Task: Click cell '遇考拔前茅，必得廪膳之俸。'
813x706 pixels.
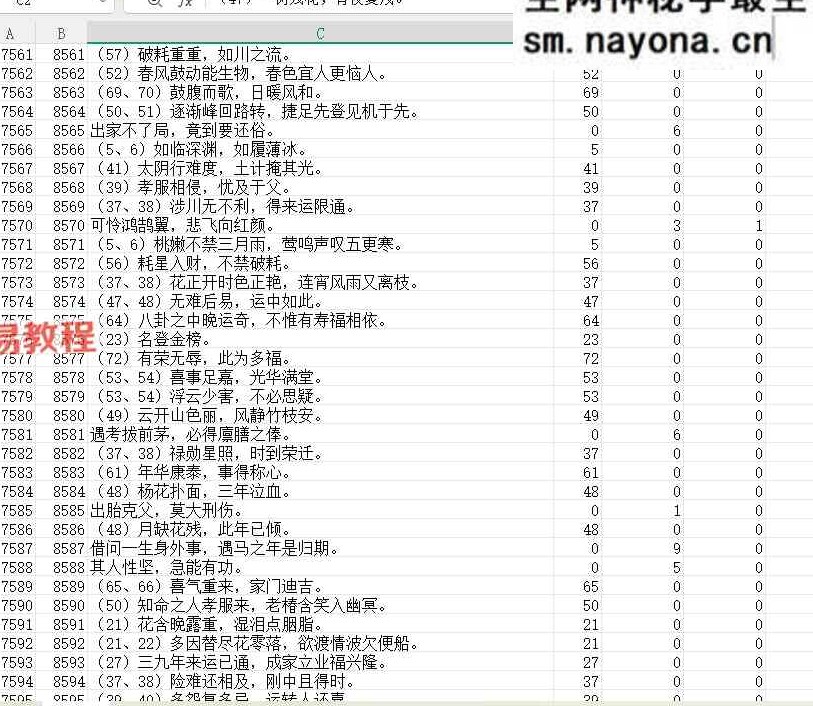Action: click(x=320, y=434)
